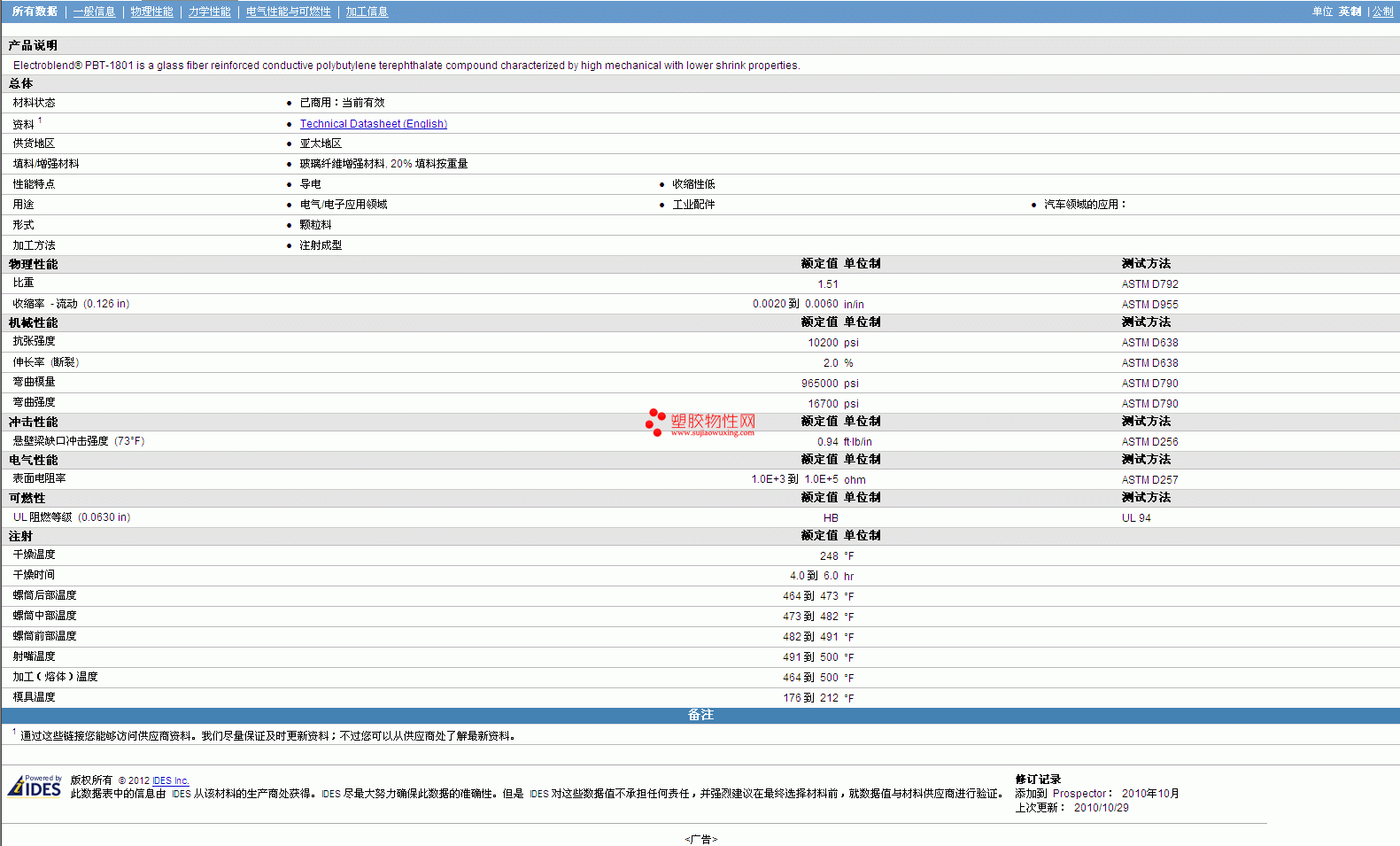The image size is (1400, 846).
Task: Click the 收缩性低 feature text
Action: point(693,184)
